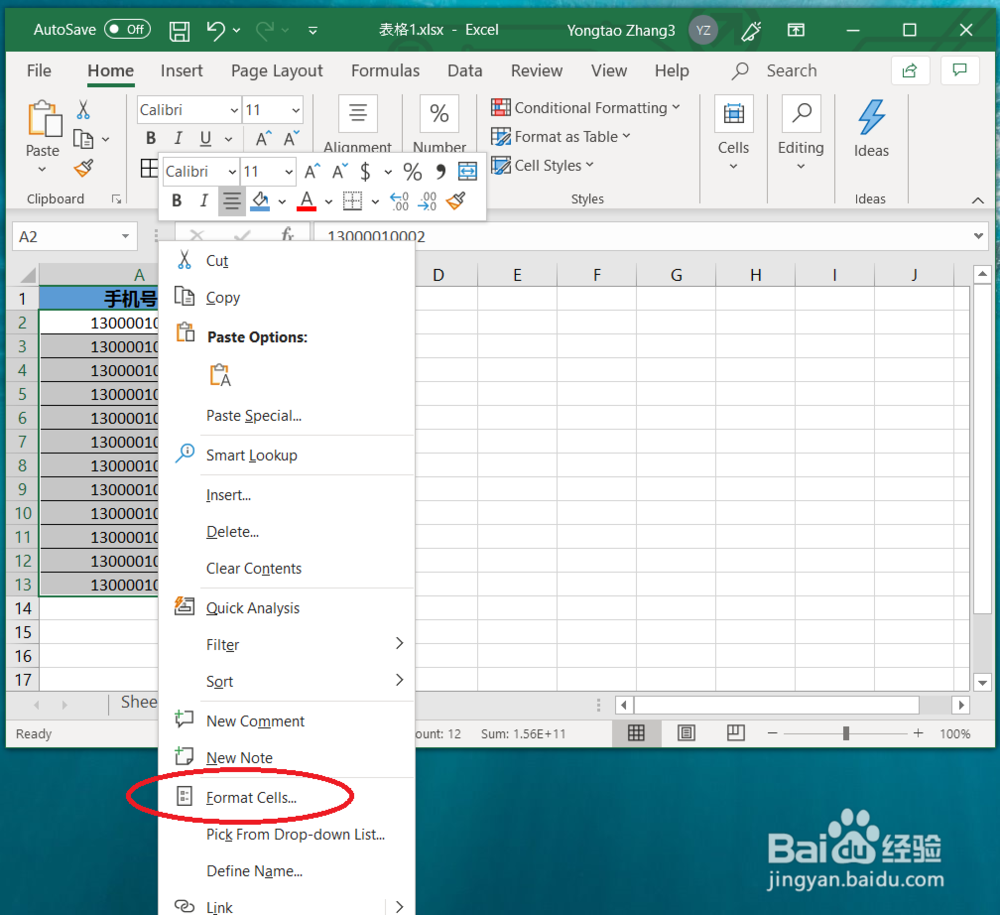Image resolution: width=1000 pixels, height=915 pixels.
Task: Select the Increase Font Size icon
Action: click(x=312, y=170)
